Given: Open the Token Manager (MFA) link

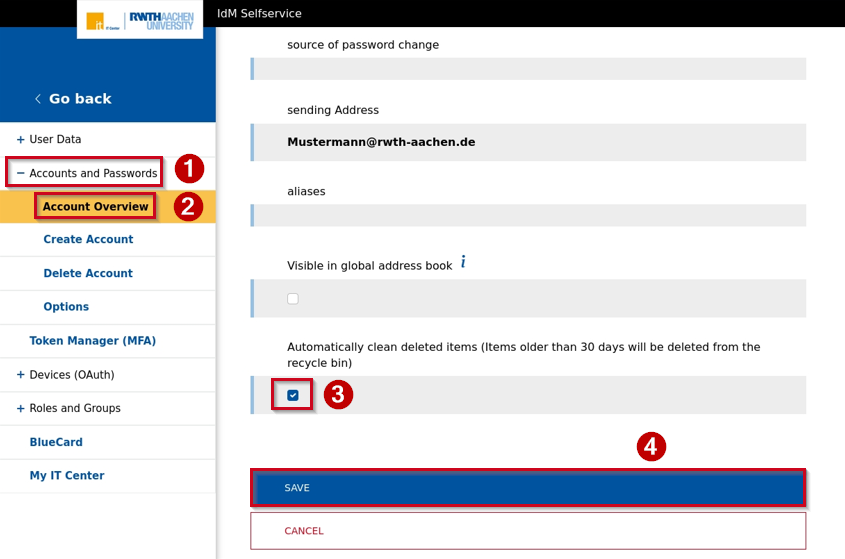Looking at the screenshot, I should pyautogui.click(x=93, y=341).
